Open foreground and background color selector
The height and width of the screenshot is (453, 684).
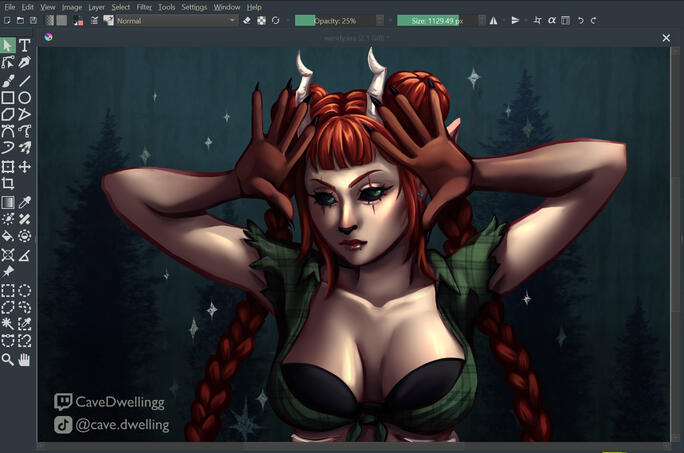tap(78, 21)
